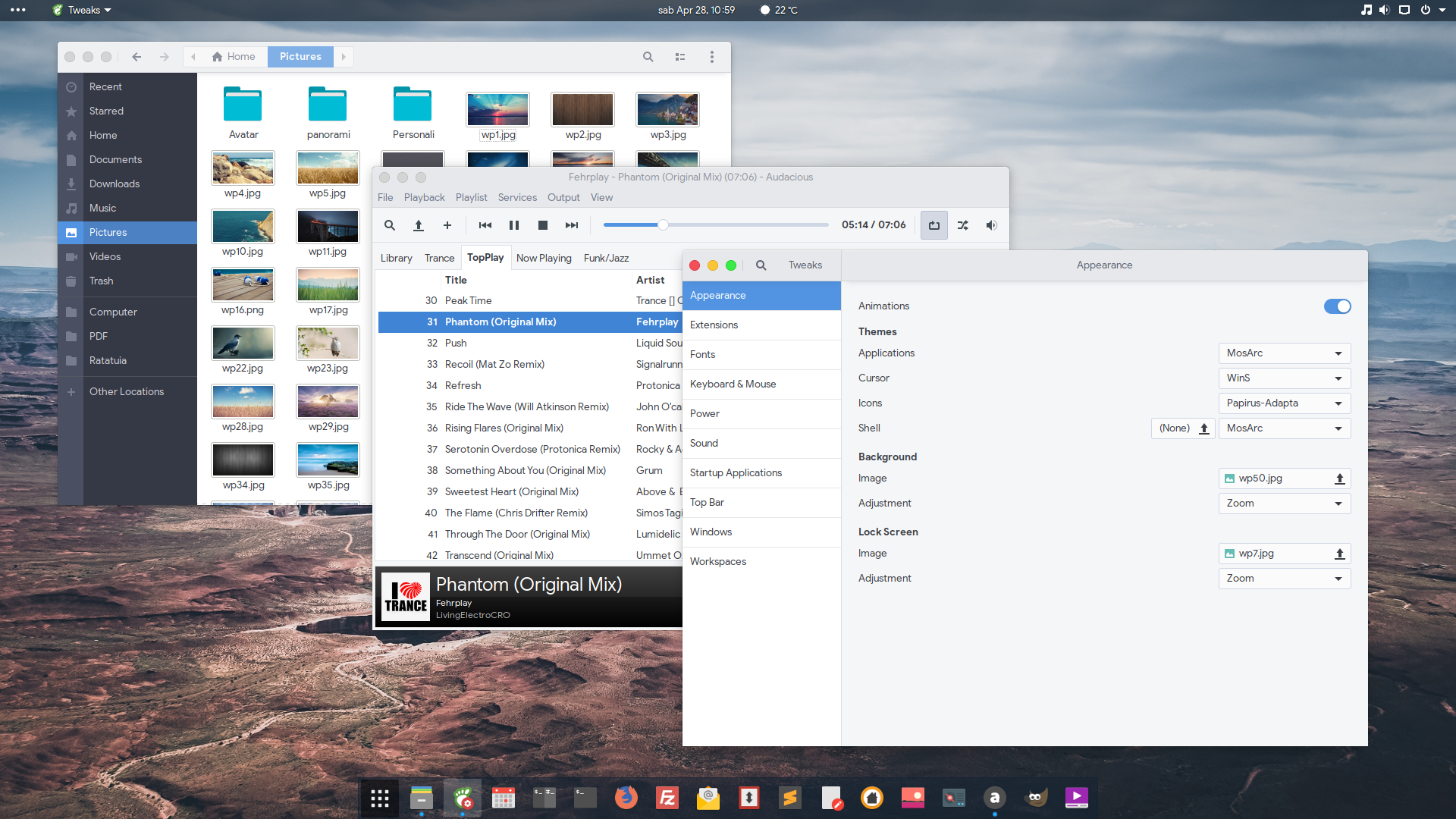The width and height of the screenshot is (1456, 819).
Task: Click Home in the file manager path bar
Action: (234, 57)
